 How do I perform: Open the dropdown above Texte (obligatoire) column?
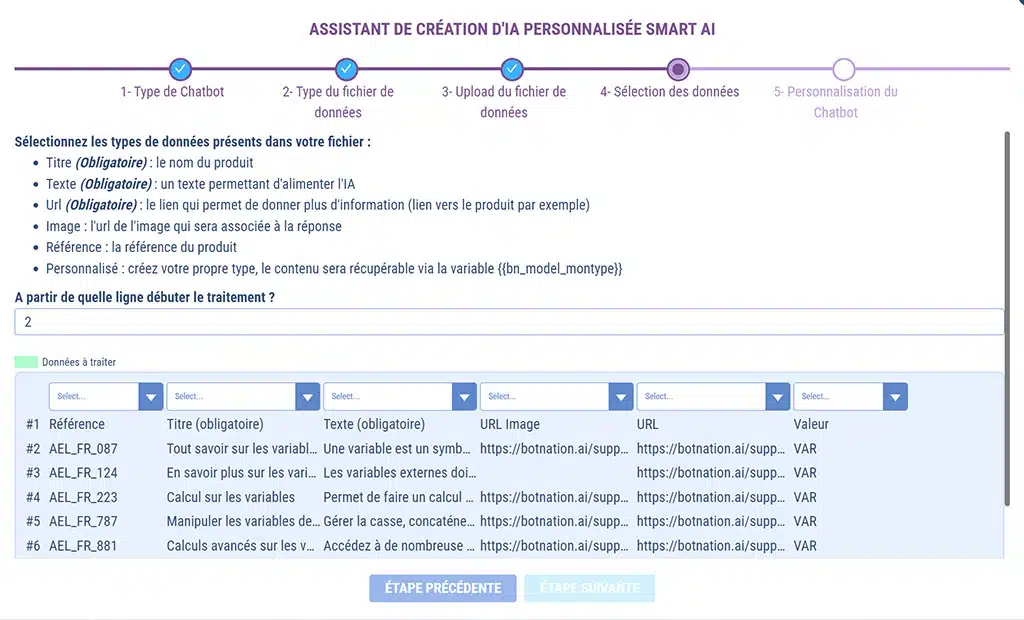coord(400,397)
